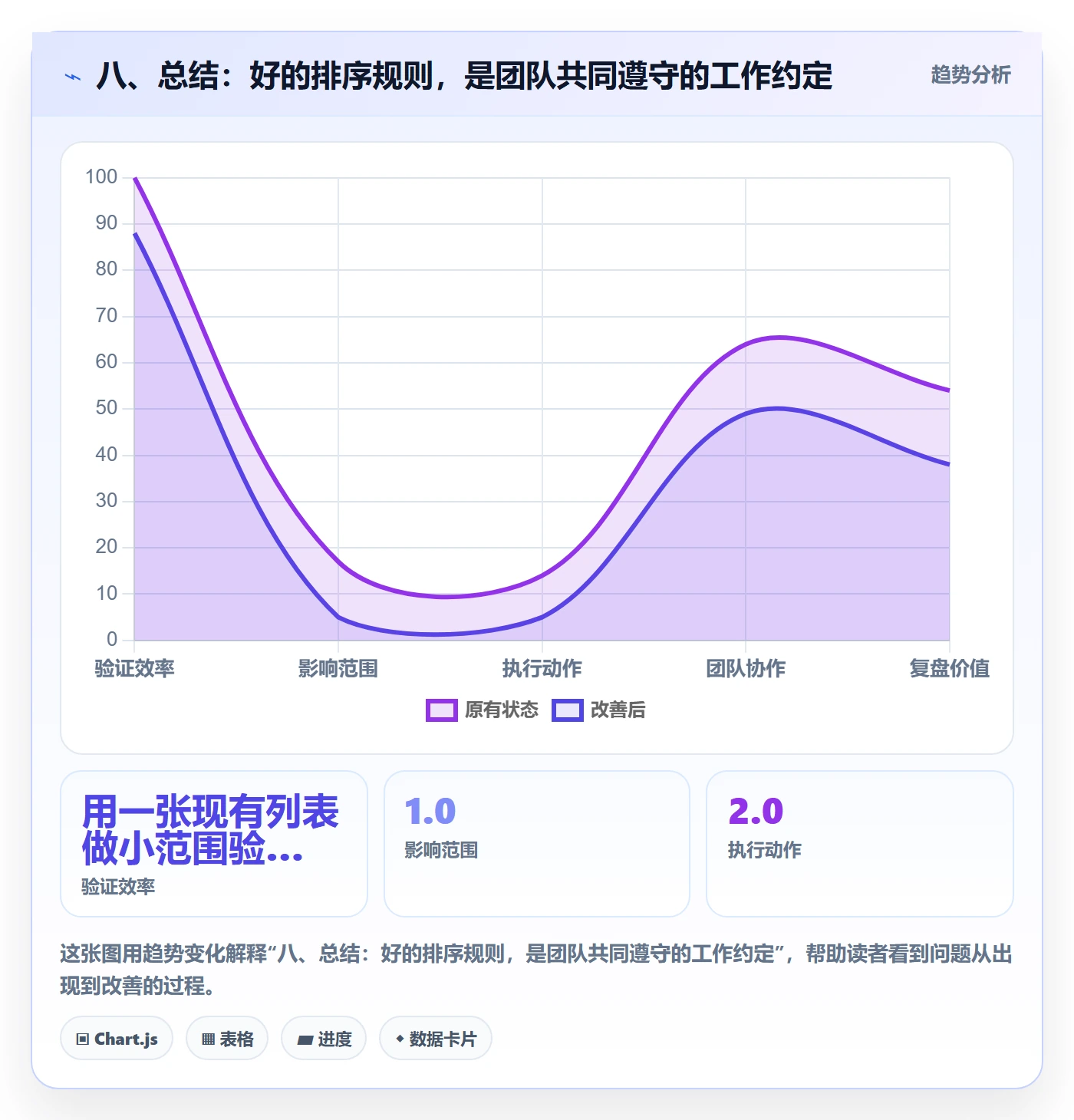Click the 70 tick on the y-axis
Image resolution: width=1074 pixels, height=1120 pixels.
pyautogui.click(x=107, y=315)
